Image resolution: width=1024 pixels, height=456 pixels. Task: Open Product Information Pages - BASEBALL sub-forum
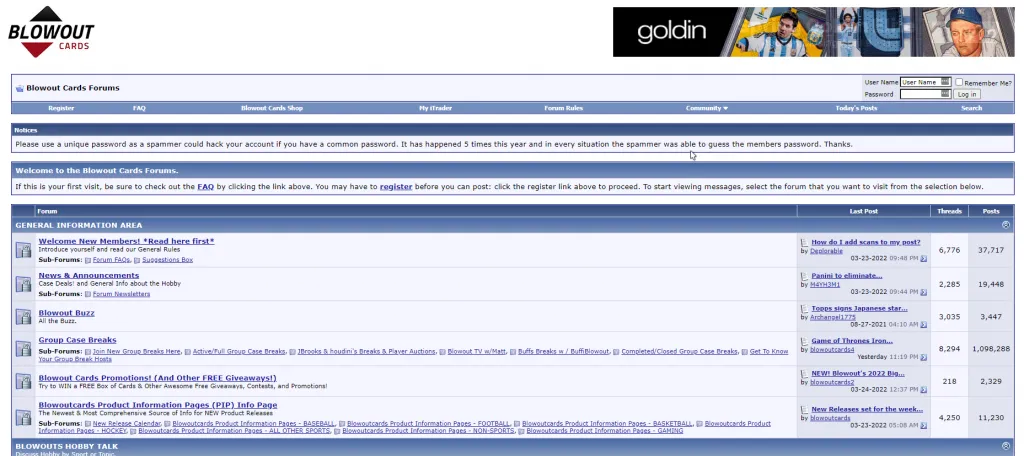coord(253,423)
